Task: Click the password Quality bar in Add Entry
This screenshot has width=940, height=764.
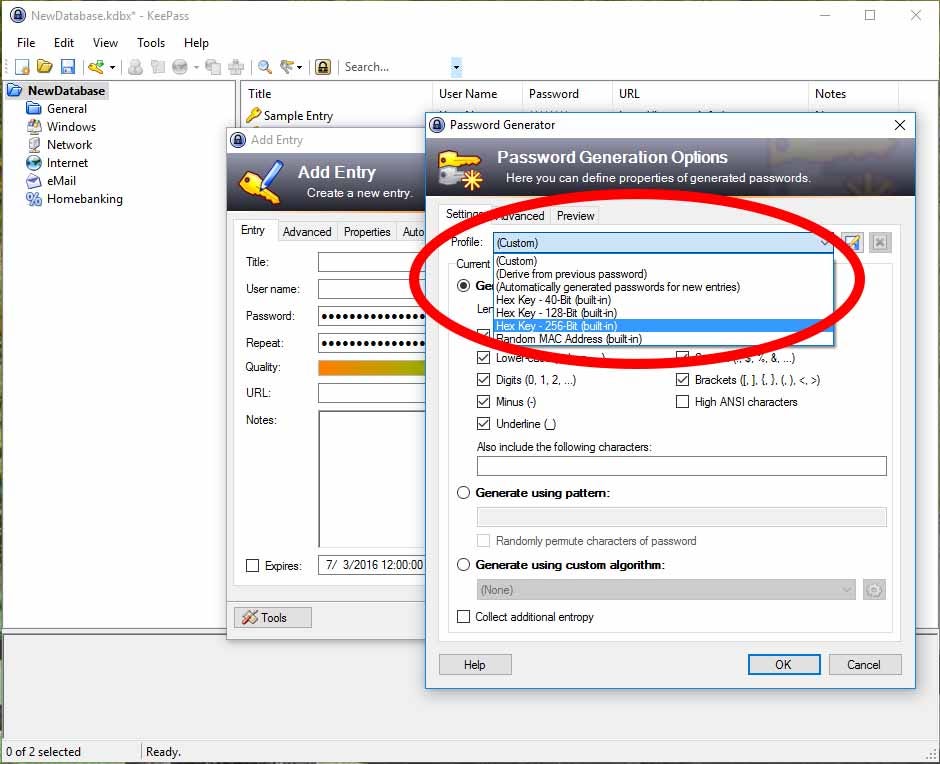Action: (x=372, y=367)
